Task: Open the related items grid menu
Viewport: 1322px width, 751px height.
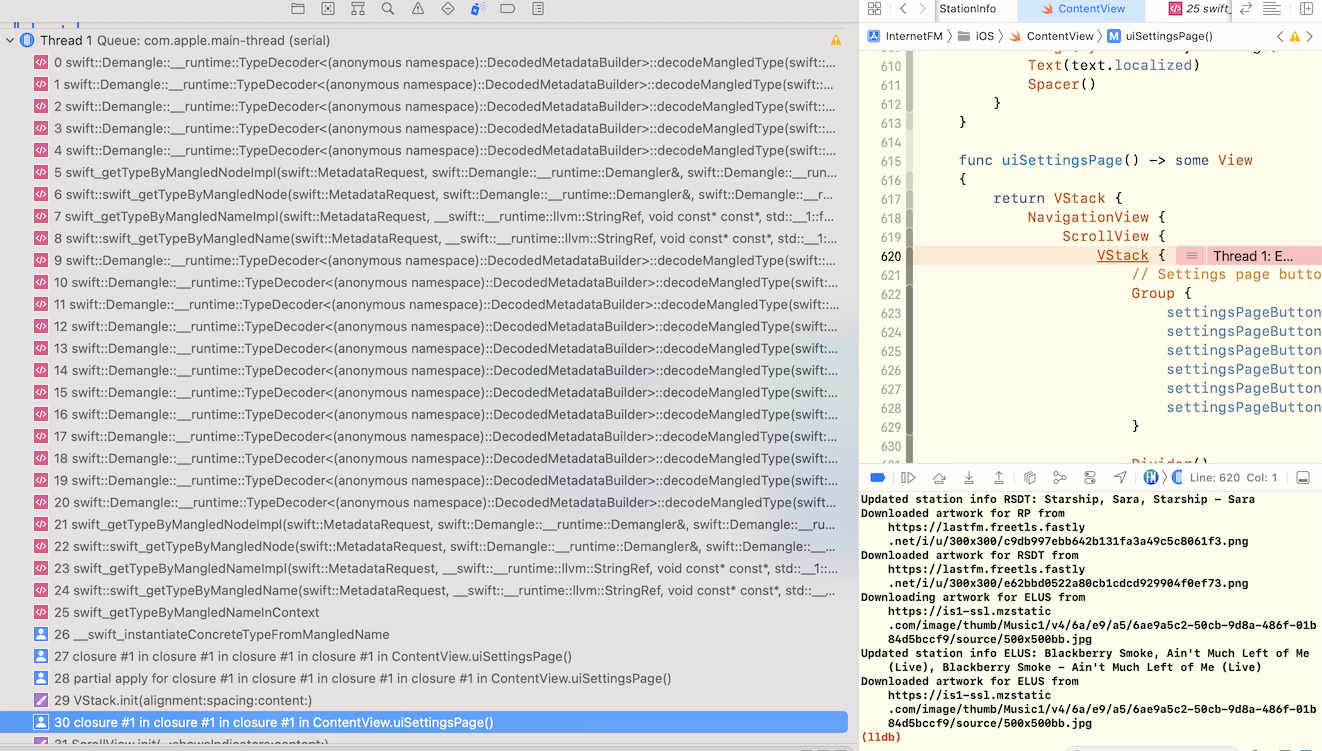Action: 874,9
